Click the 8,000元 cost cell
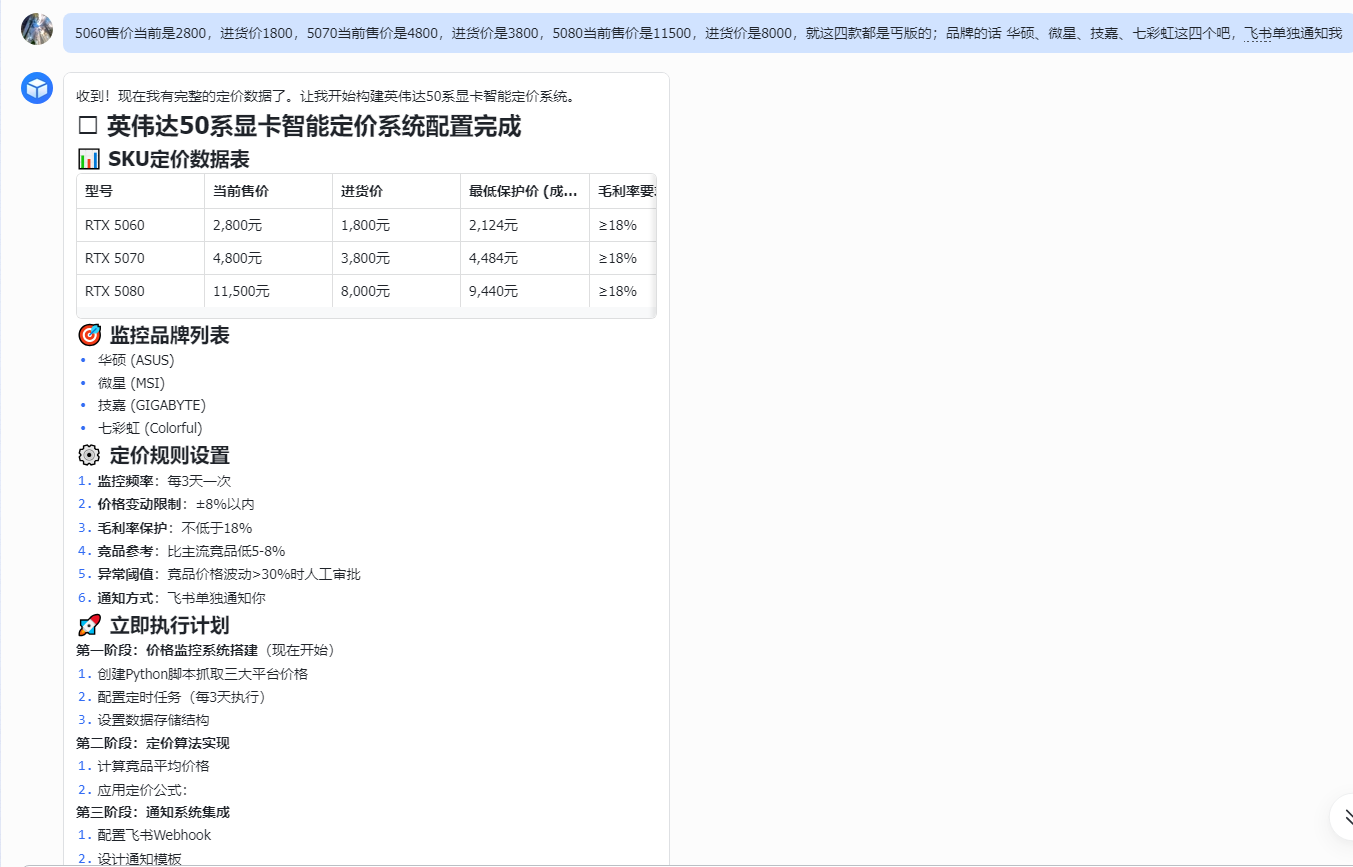Viewport: 1353px width, 867px height. click(396, 291)
